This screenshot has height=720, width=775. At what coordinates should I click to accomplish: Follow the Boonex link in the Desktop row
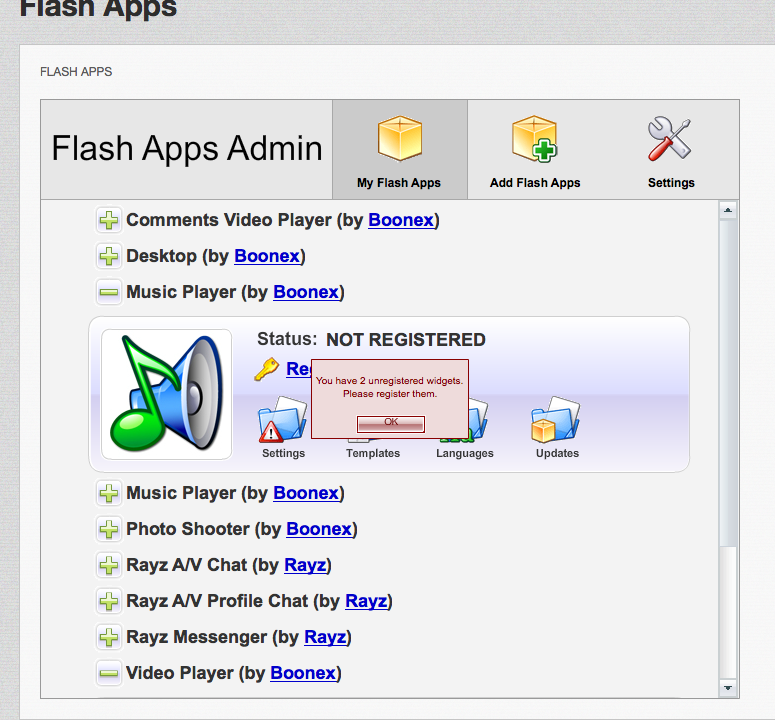267,256
